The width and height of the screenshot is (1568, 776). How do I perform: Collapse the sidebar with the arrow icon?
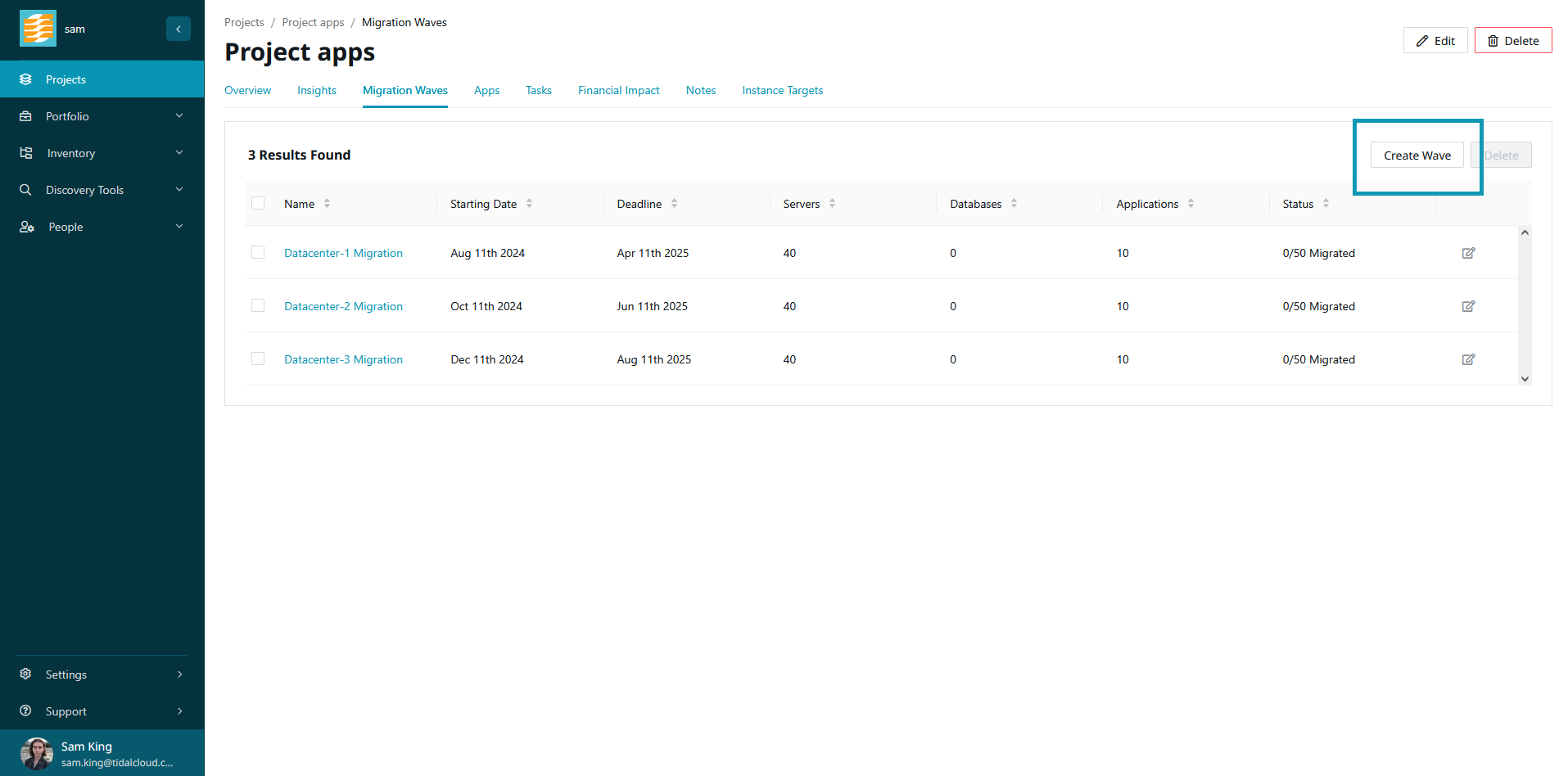pyautogui.click(x=178, y=29)
